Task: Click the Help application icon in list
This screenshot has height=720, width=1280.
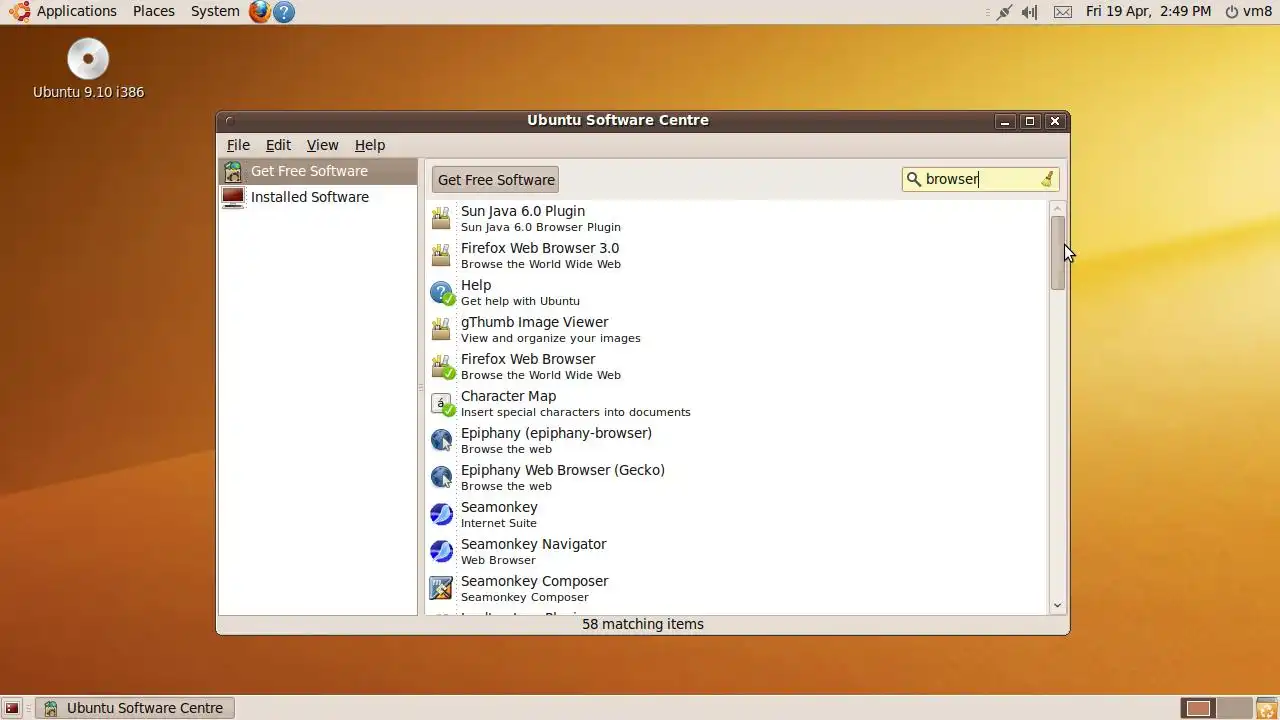Action: pos(441,293)
